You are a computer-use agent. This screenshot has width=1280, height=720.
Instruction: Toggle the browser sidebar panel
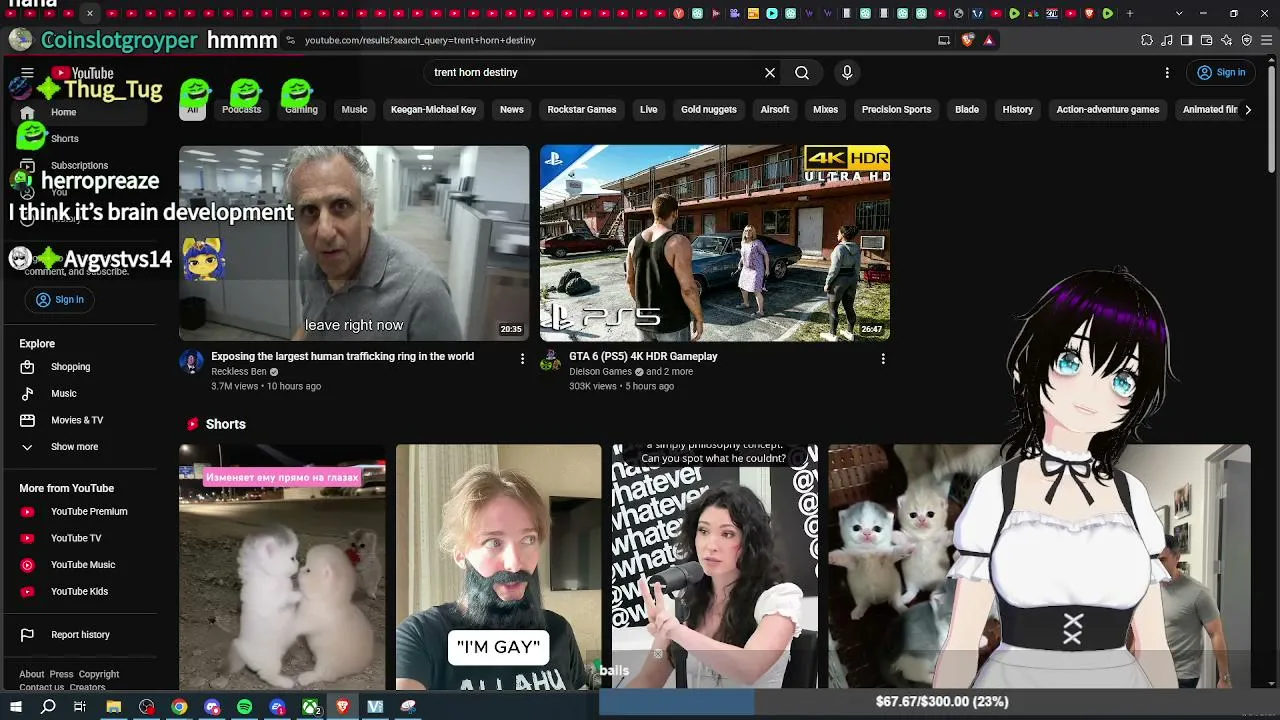tap(1187, 40)
